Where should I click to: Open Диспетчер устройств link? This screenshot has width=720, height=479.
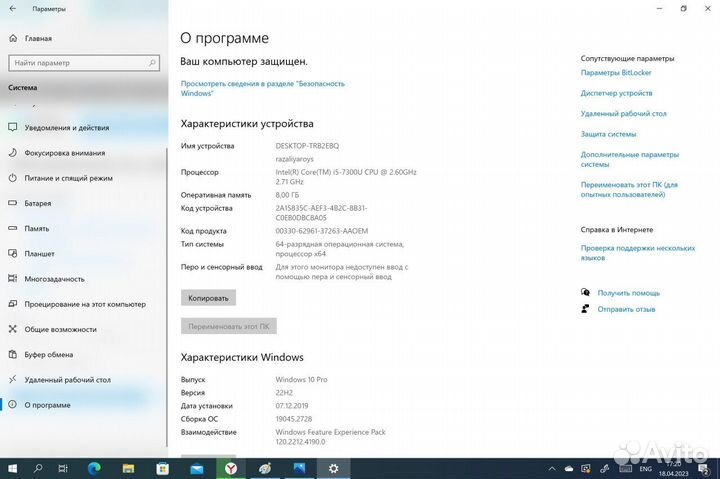[x=616, y=93]
